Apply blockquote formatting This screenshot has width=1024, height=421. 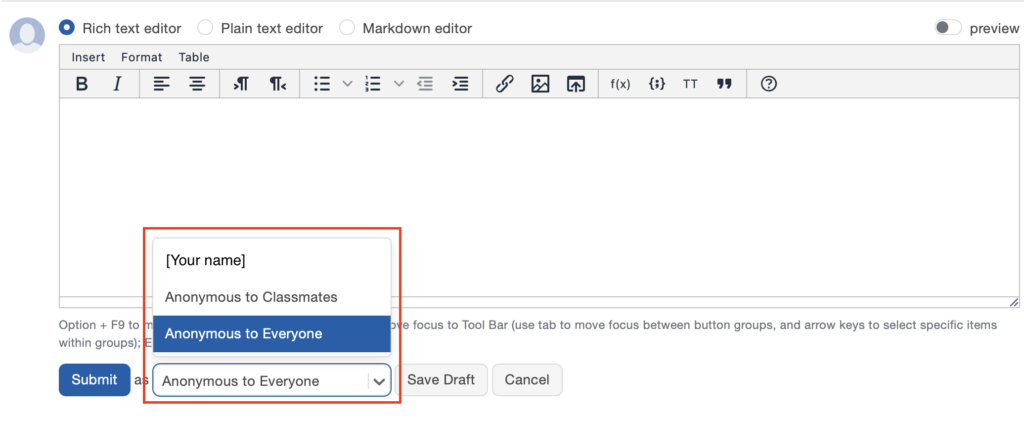click(x=724, y=84)
